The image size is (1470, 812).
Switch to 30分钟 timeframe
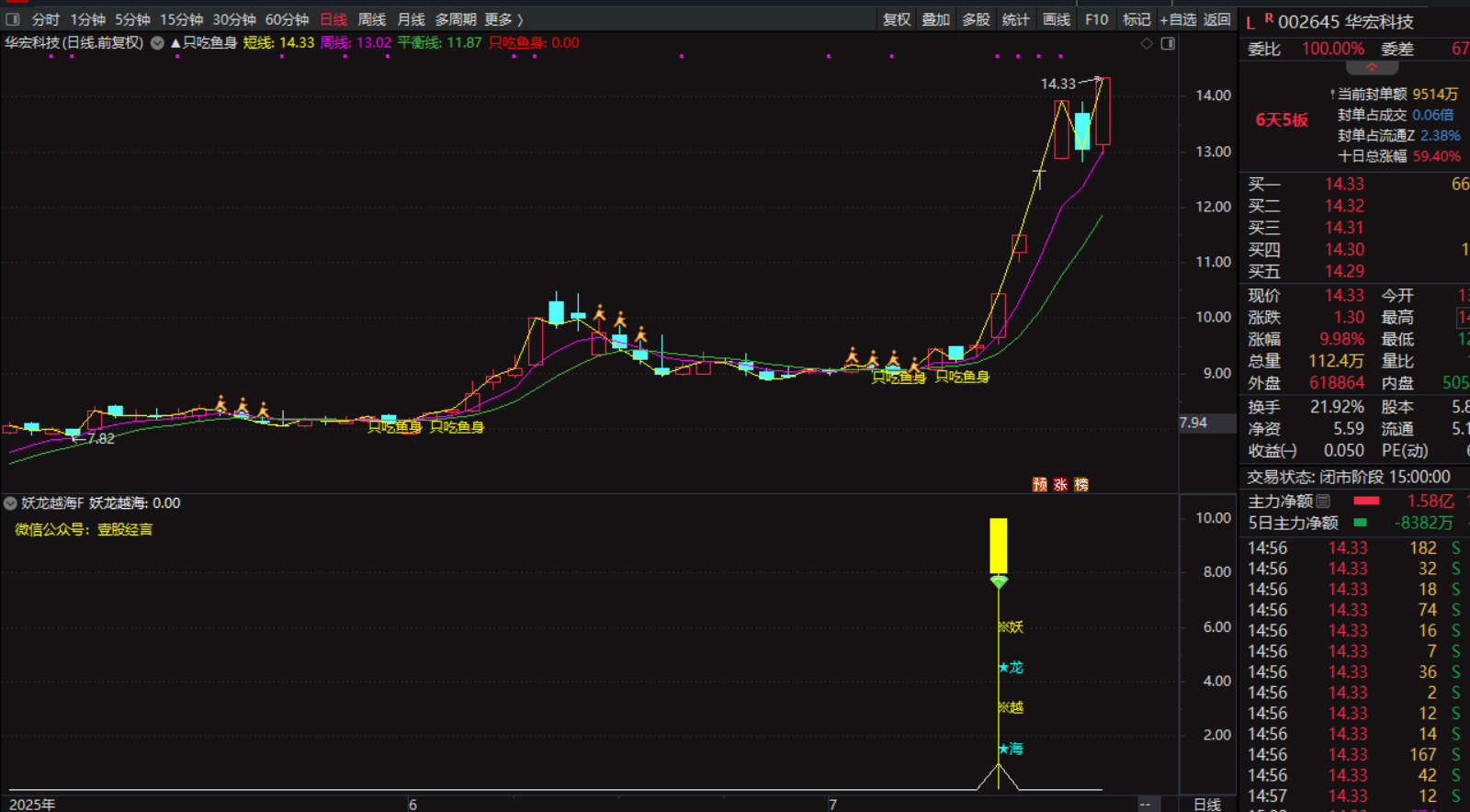(x=233, y=19)
